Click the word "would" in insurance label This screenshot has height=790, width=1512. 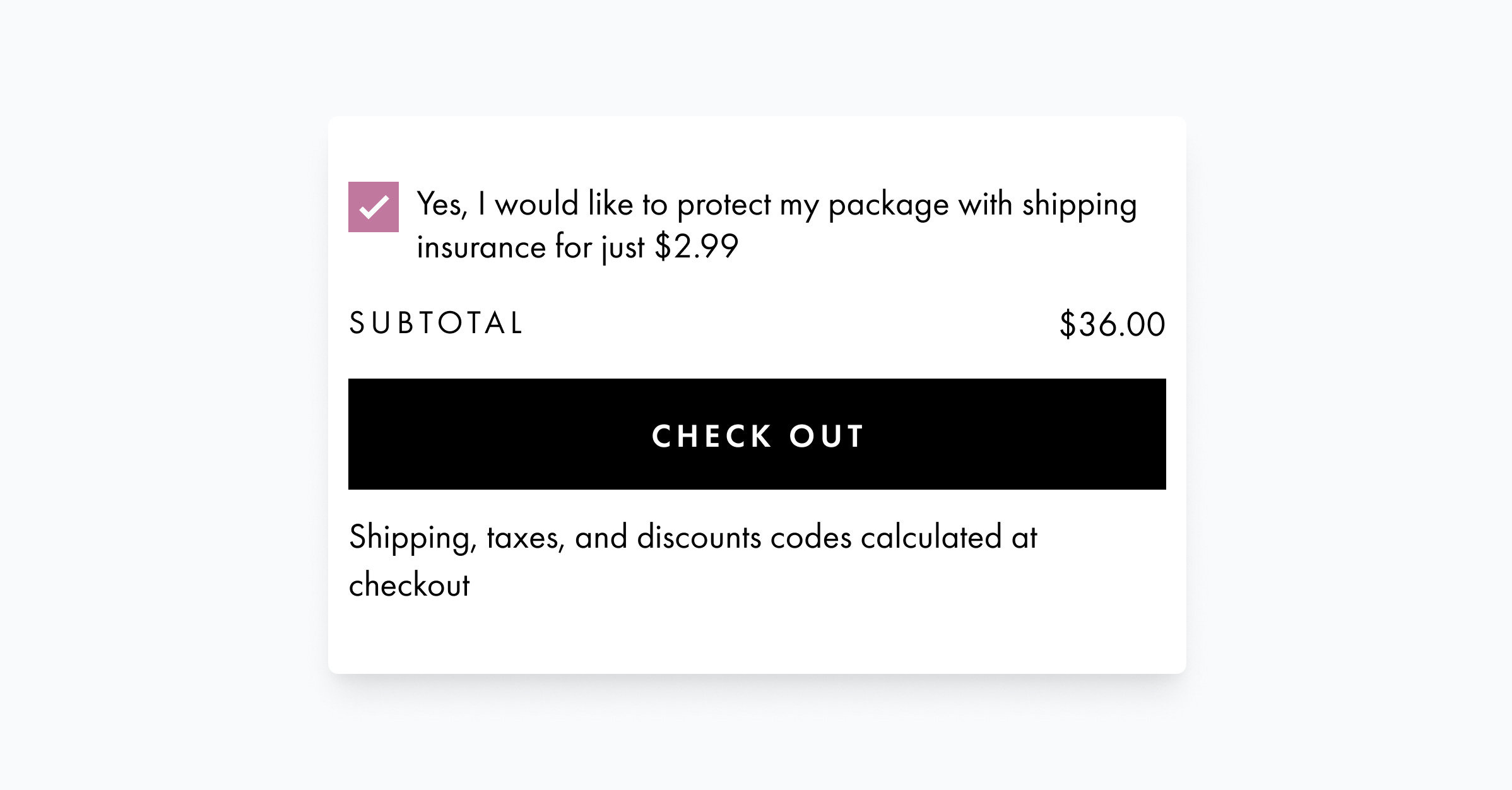pos(536,204)
